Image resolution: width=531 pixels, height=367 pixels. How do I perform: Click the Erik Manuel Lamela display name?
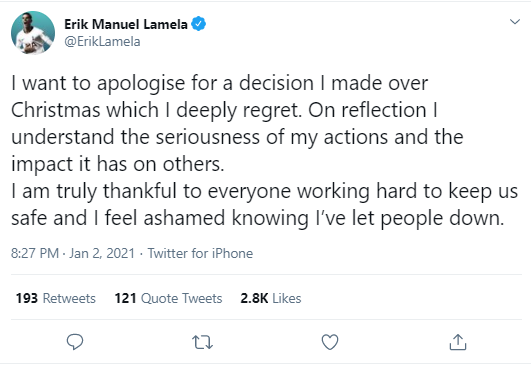[x=126, y=24]
